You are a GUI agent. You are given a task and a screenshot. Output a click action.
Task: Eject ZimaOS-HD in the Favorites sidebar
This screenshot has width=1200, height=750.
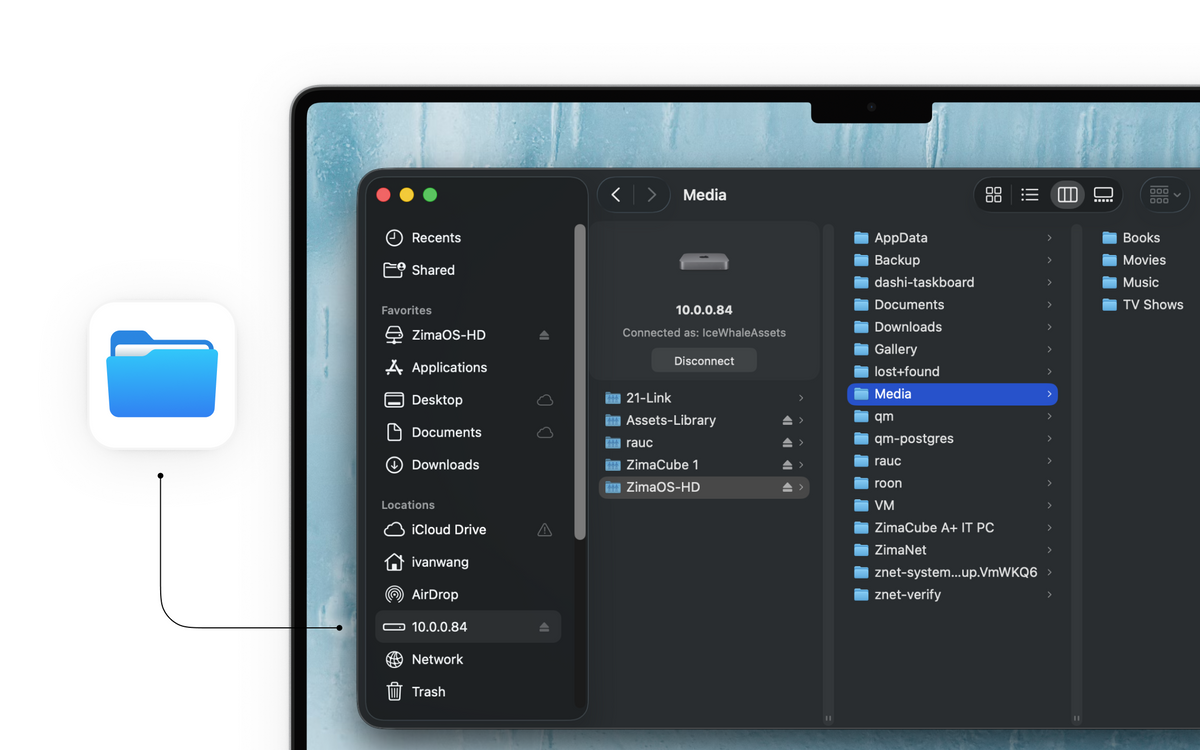(544, 335)
